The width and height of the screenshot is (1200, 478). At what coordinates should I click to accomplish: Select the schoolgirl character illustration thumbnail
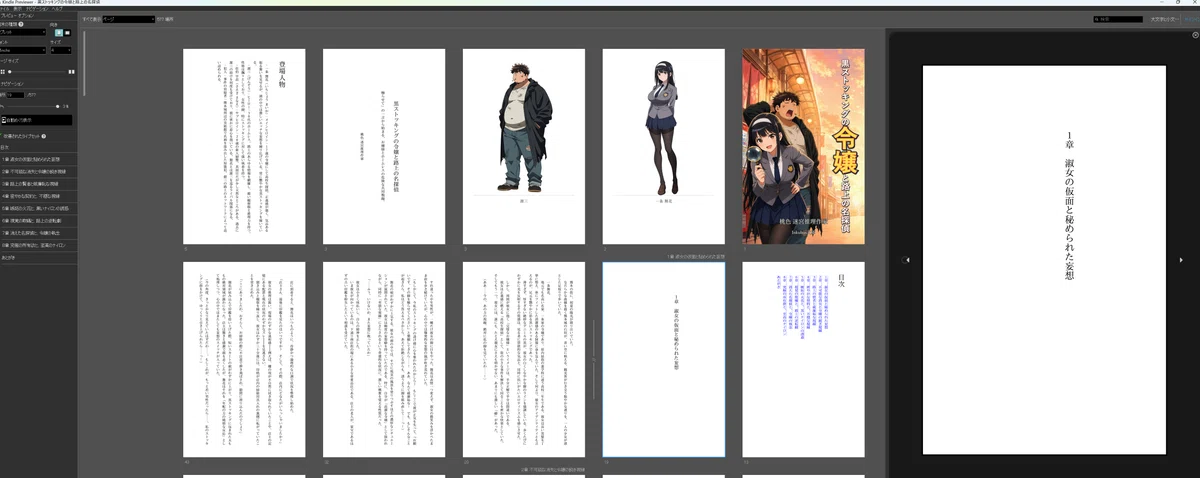(x=663, y=146)
